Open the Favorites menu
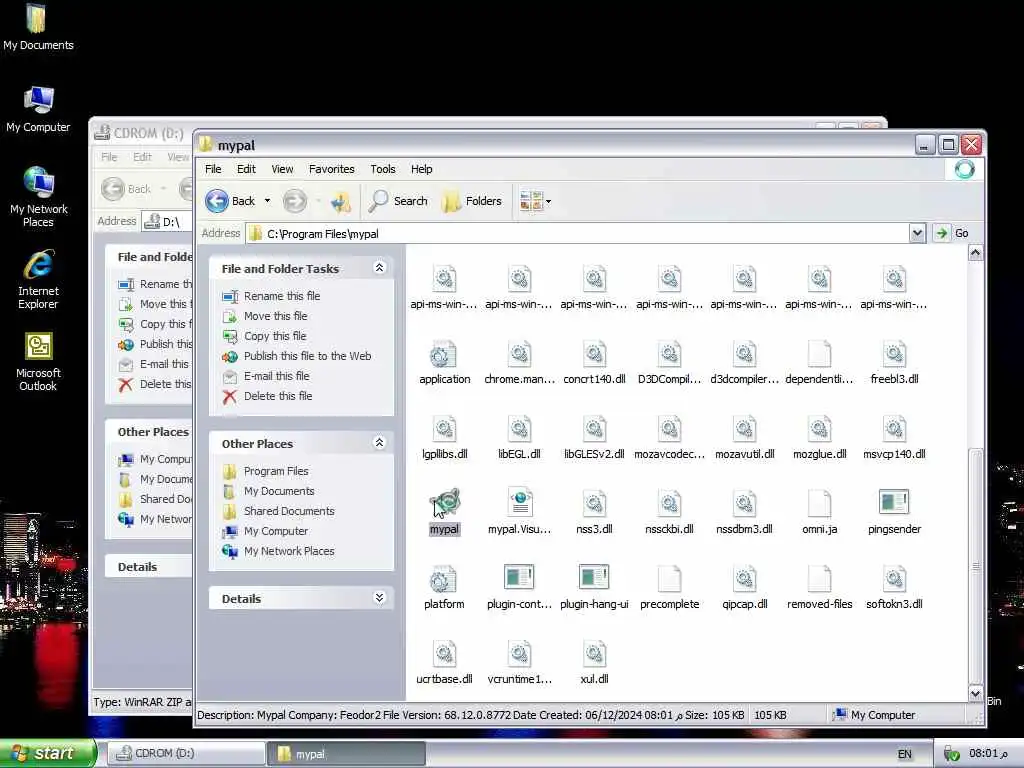 tap(332, 169)
